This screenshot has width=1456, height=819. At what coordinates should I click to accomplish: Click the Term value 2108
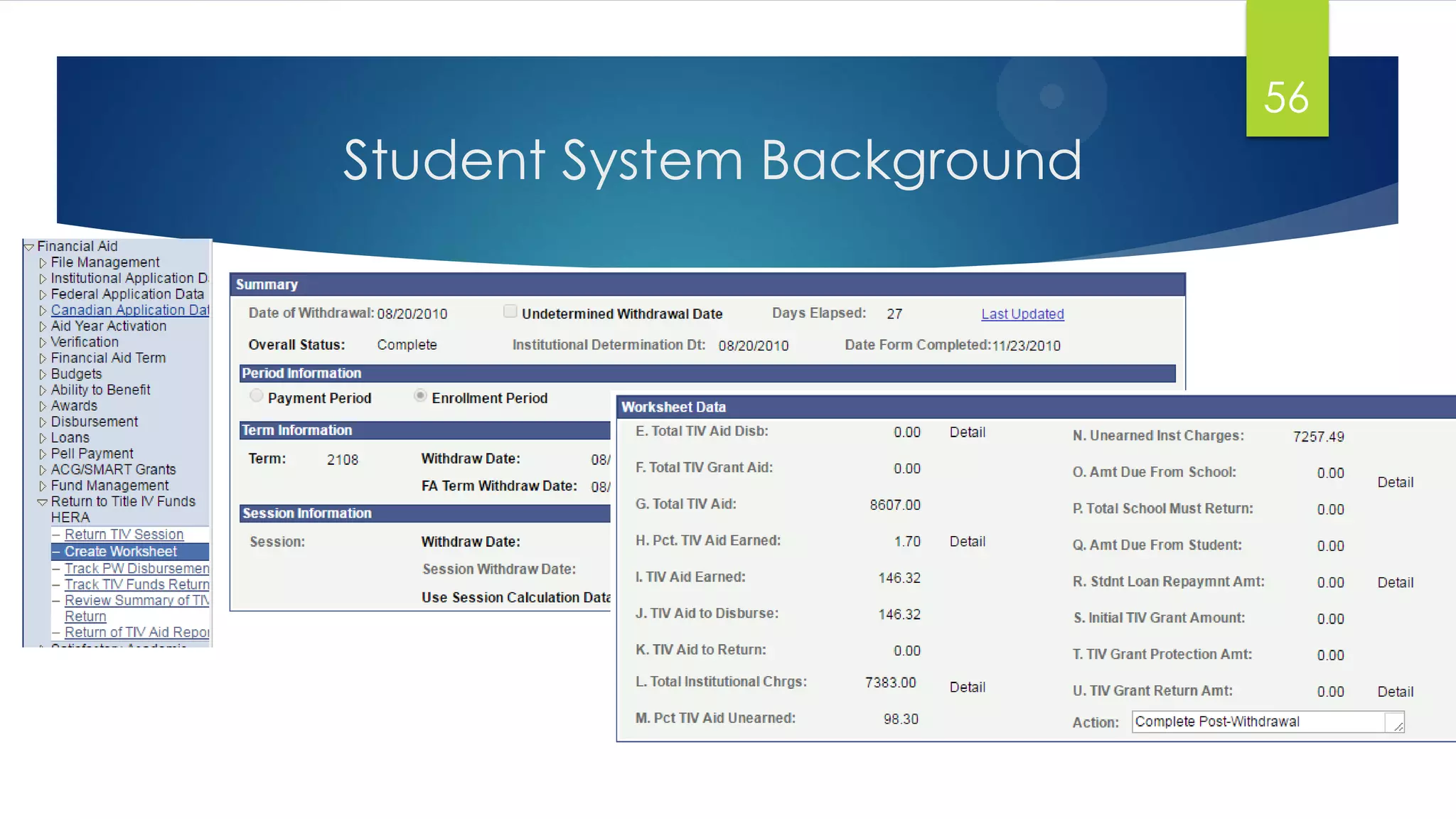click(343, 460)
